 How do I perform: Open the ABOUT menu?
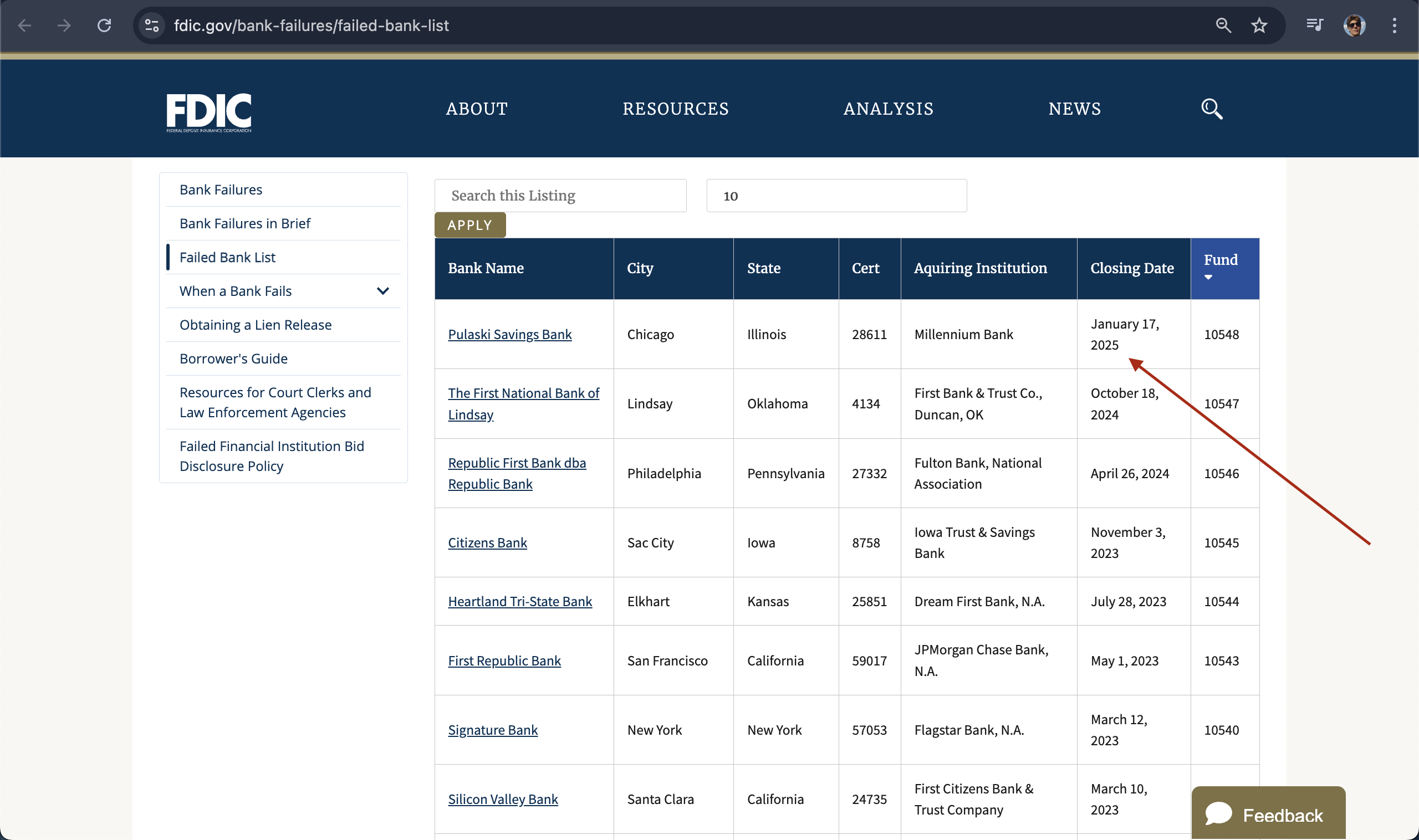pyautogui.click(x=477, y=109)
